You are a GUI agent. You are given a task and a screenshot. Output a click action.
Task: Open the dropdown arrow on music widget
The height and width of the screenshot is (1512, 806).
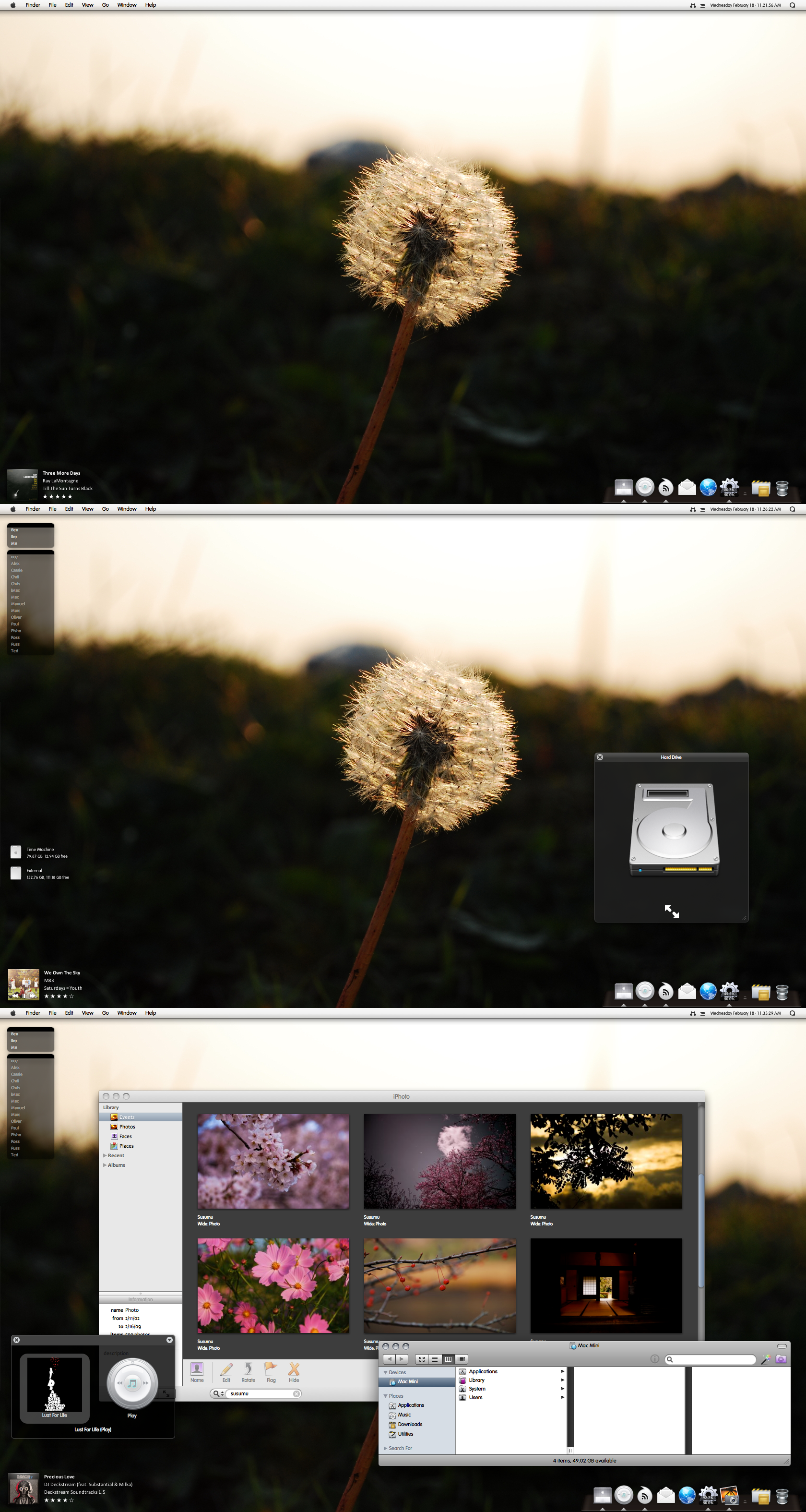pyautogui.click(x=169, y=1340)
